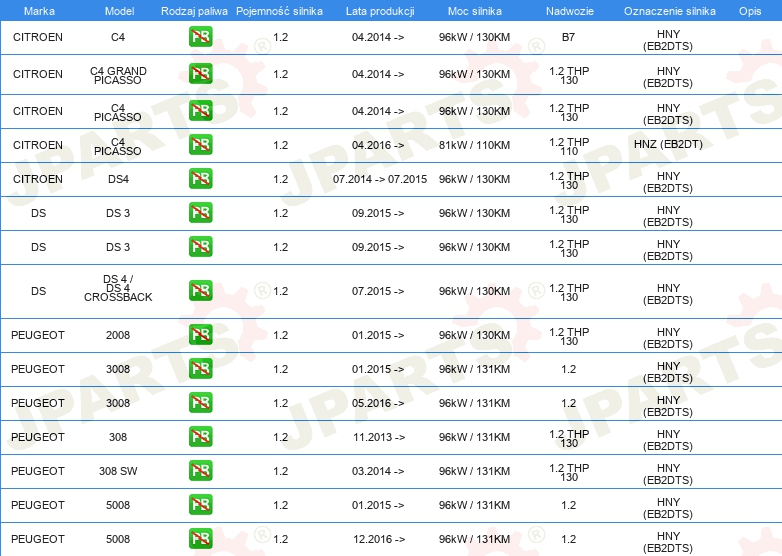Click the 308 SW model cell
Image resolution: width=782 pixels, height=556 pixels.
(118, 471)
